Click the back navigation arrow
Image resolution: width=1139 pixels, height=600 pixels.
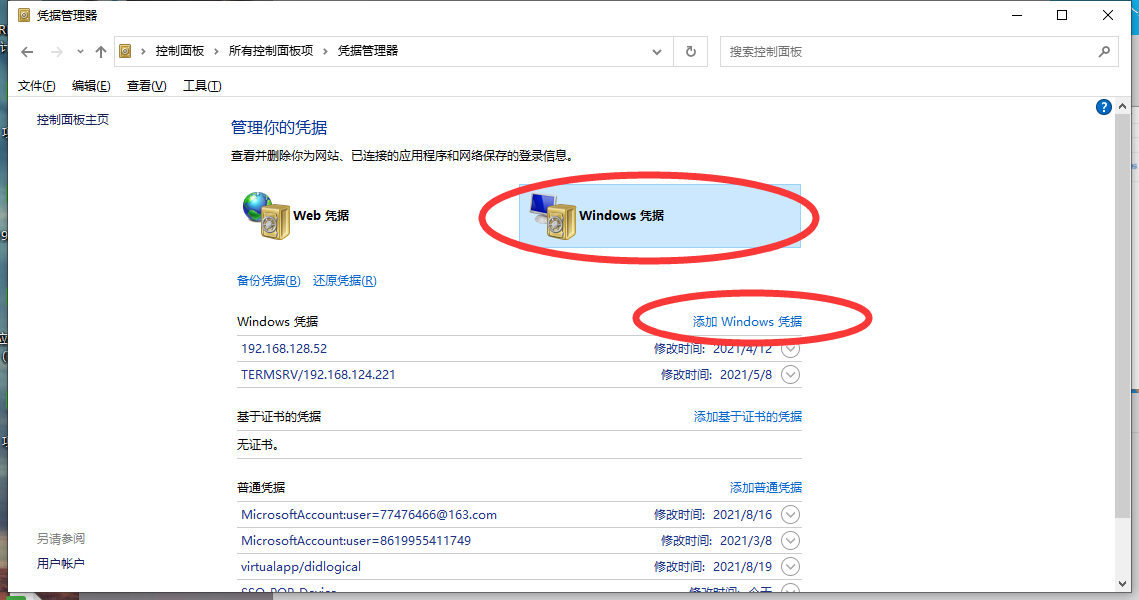click(26, 51)
